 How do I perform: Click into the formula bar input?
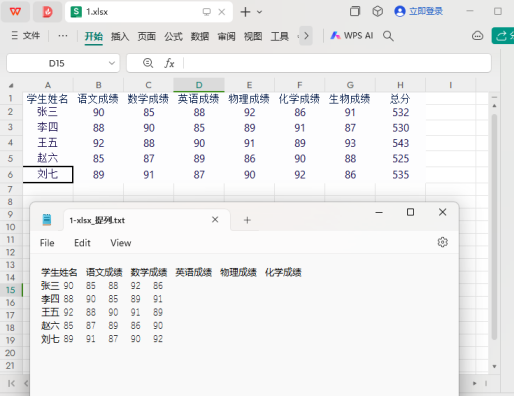[337, 63]
